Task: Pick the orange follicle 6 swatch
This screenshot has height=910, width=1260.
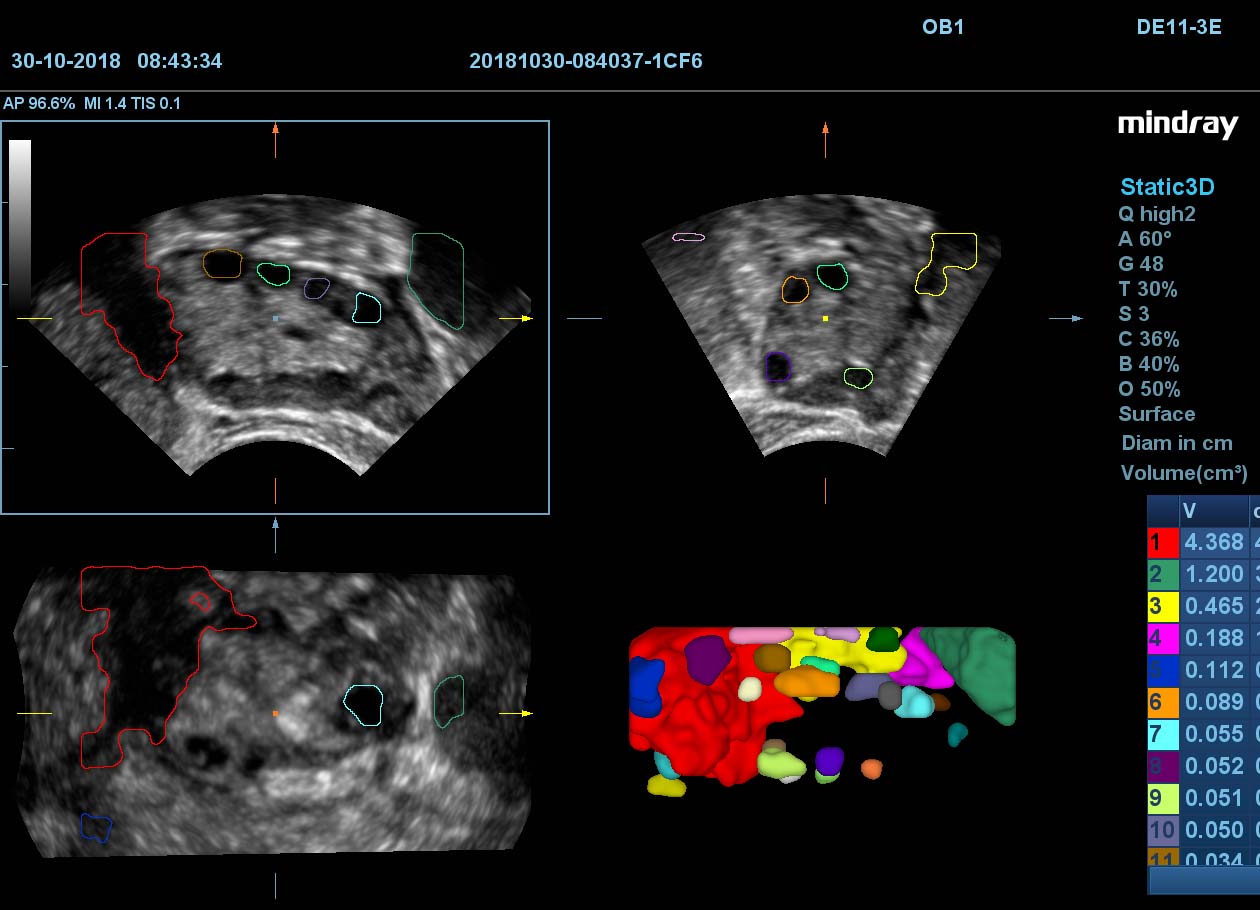Action: 1162,702
